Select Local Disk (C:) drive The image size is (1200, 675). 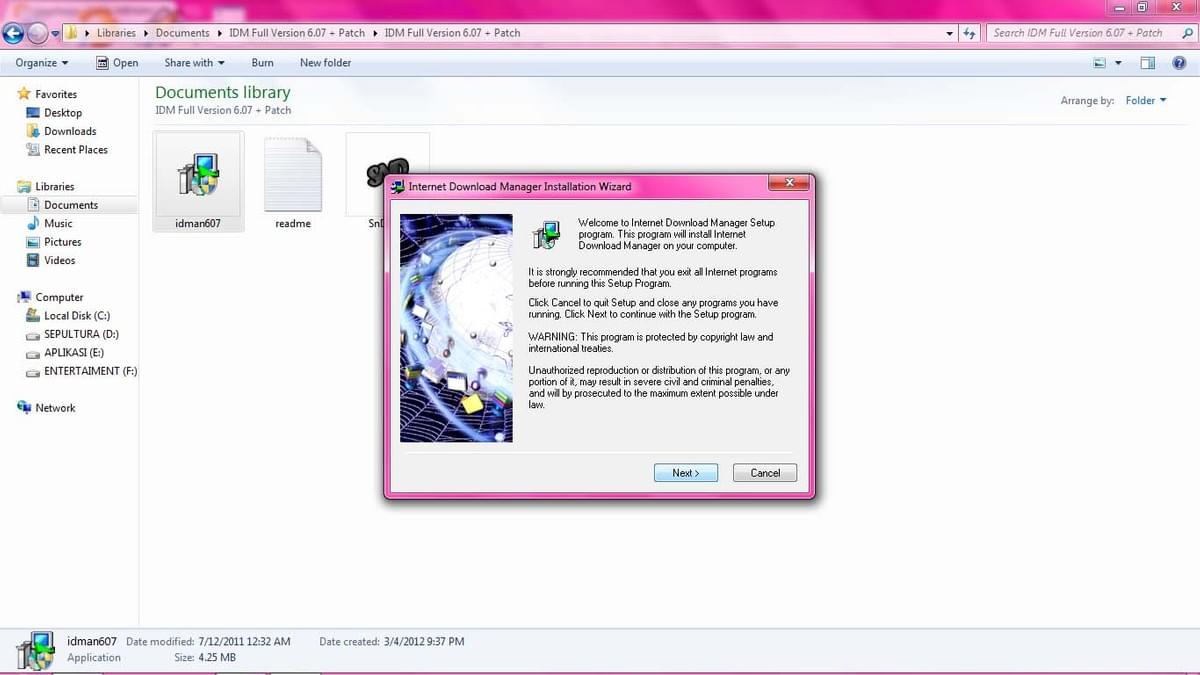76,316
